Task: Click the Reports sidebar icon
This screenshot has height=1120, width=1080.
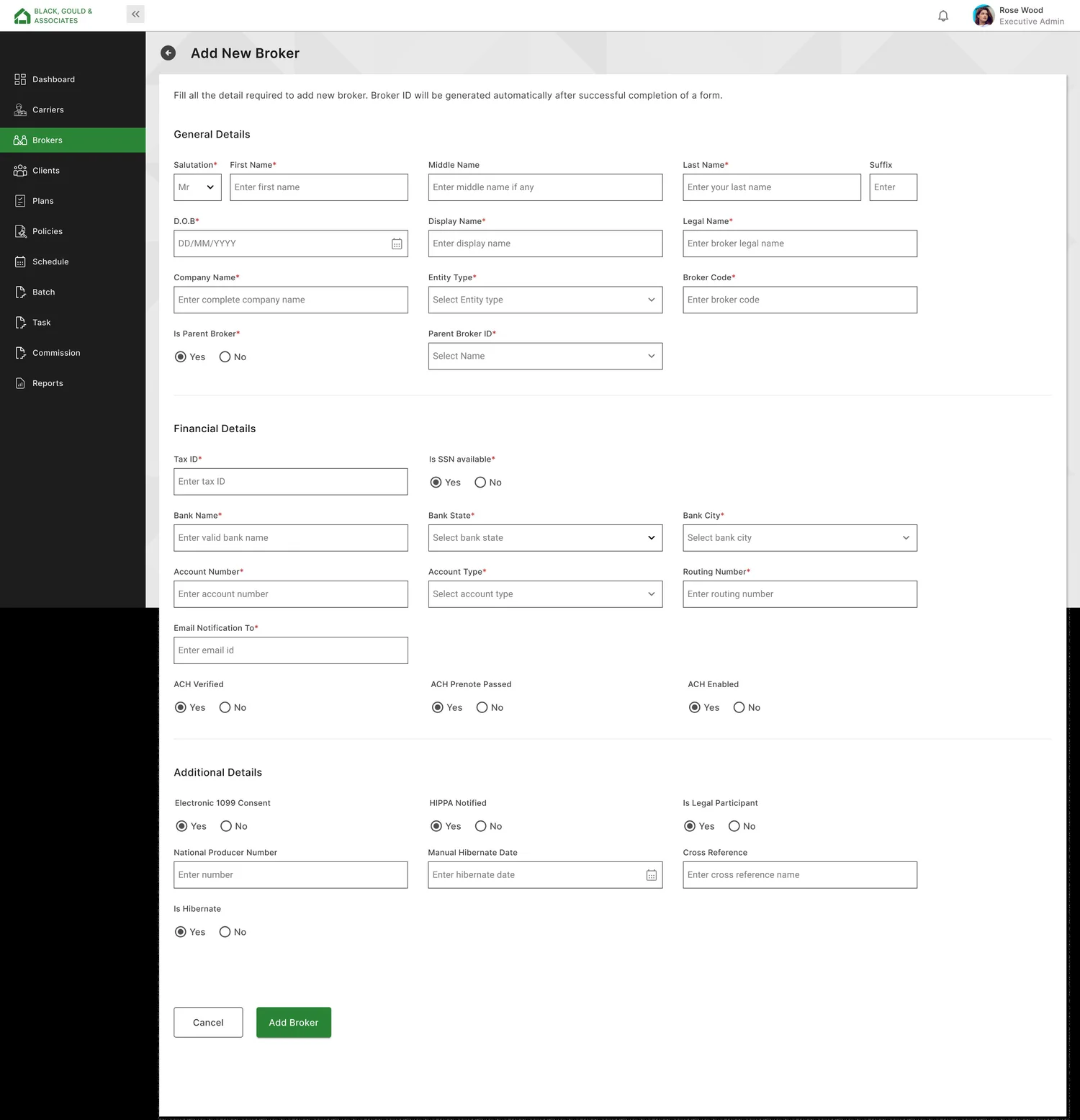Action: (20, 383)
